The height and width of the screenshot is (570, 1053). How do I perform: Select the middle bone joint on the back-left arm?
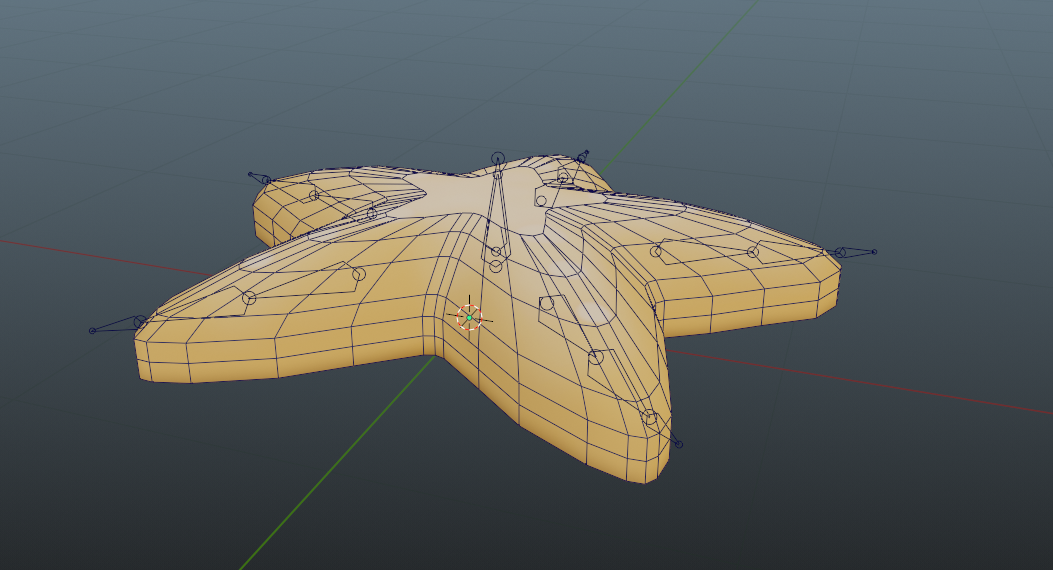(314, 196)
